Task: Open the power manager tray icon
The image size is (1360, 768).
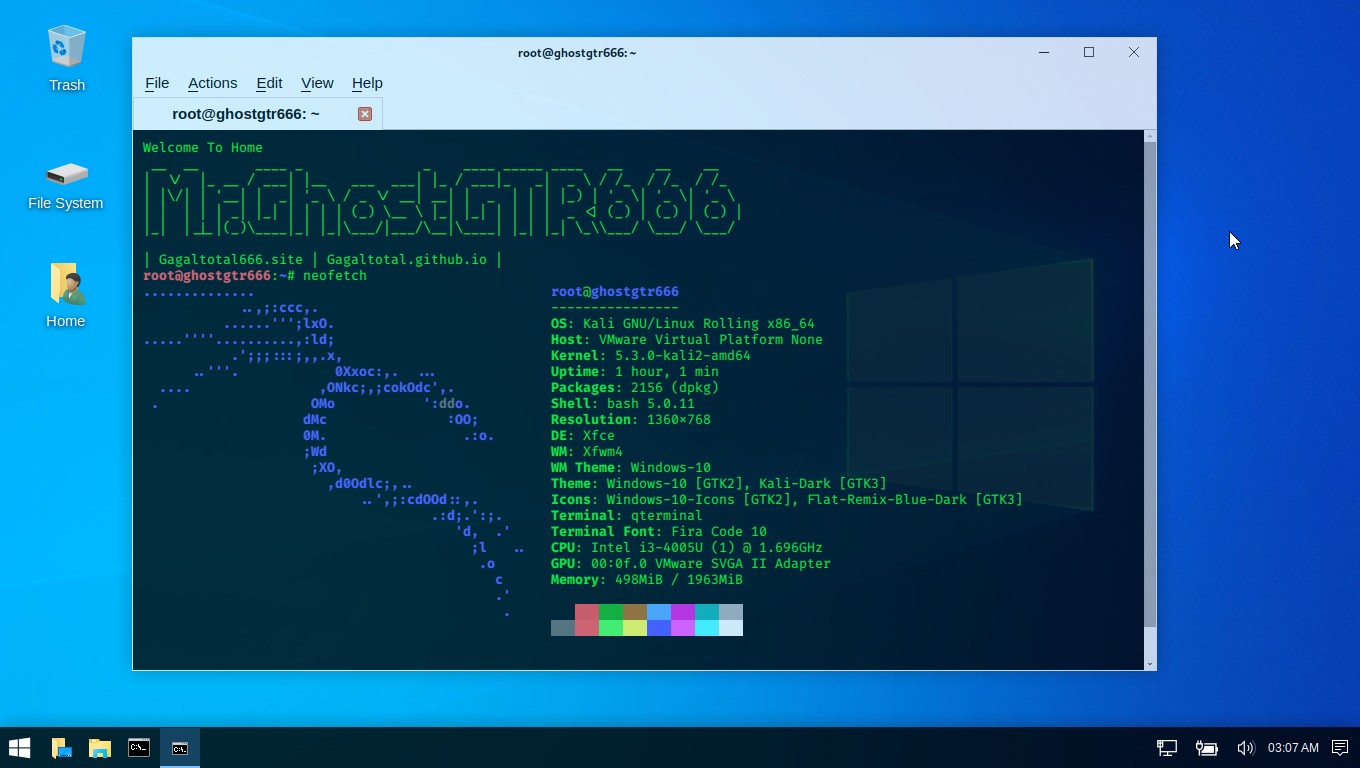Action: click(x=1206, y=748)
